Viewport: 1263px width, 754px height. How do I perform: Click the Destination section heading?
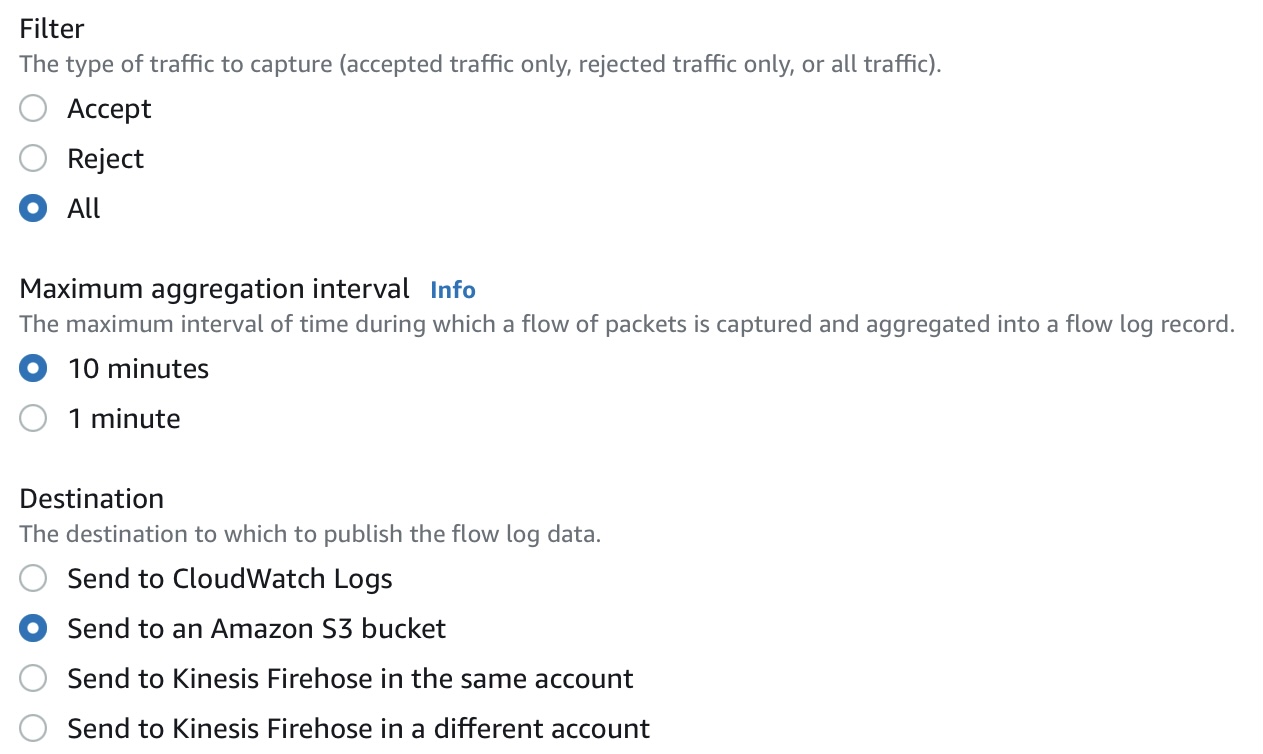[91, 498]
